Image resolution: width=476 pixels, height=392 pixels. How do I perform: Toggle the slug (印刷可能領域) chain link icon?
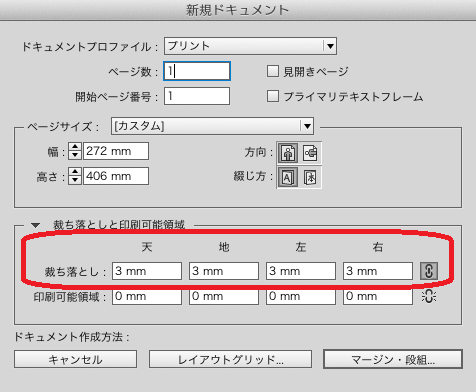(x=429, y=296)
